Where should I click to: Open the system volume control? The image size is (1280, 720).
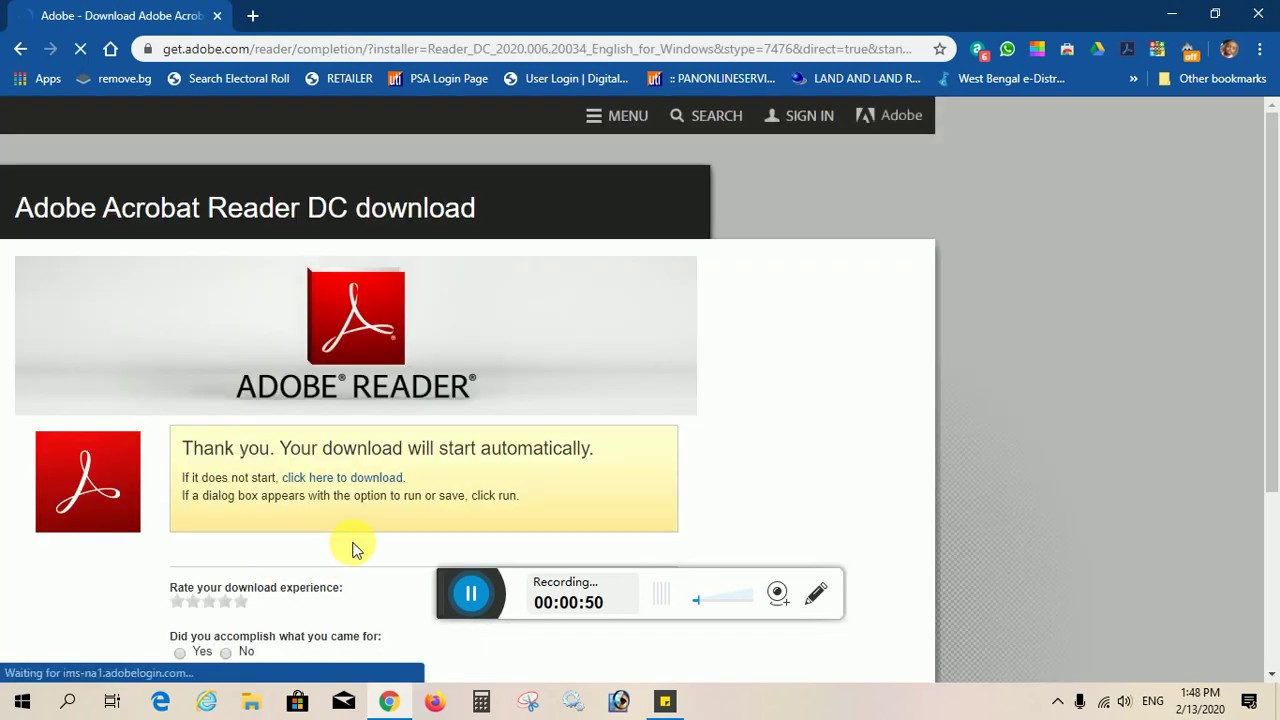click(1125, 702)
